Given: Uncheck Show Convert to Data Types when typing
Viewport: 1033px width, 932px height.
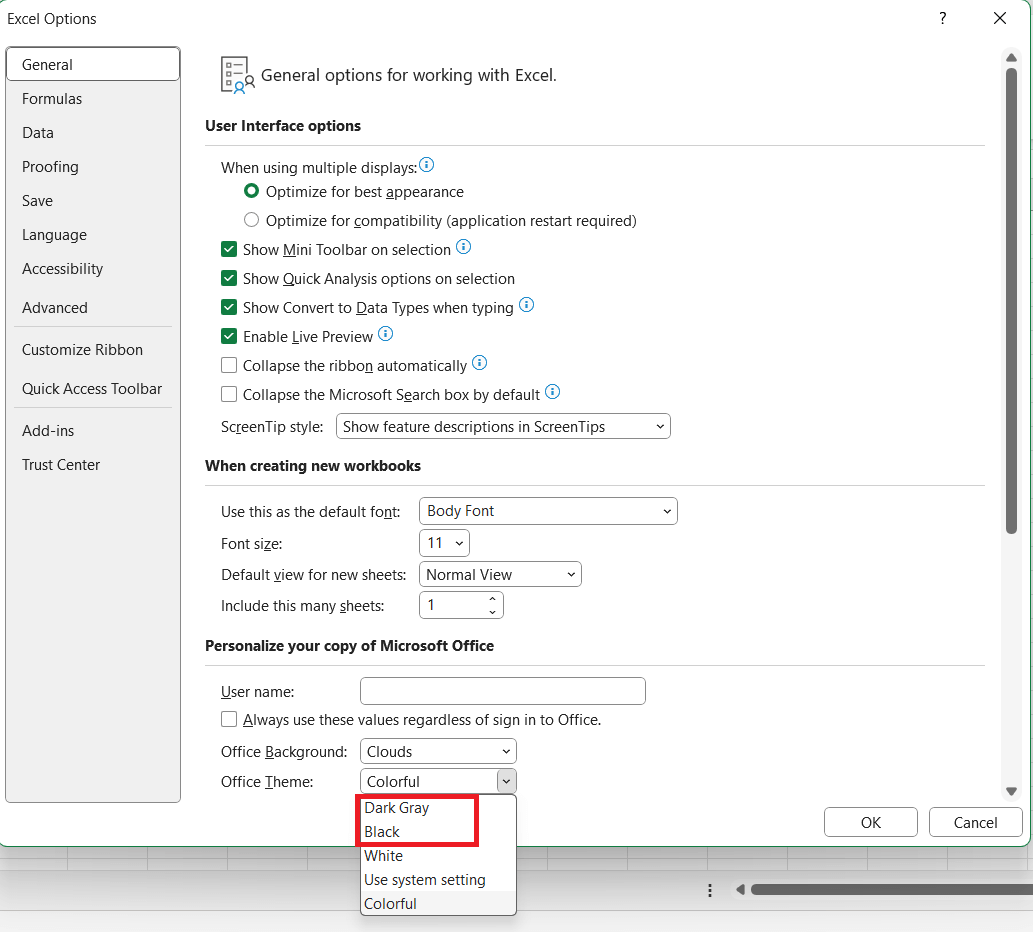Looking at the screenshot, I should pyautogui.click(x=229, y=308).
